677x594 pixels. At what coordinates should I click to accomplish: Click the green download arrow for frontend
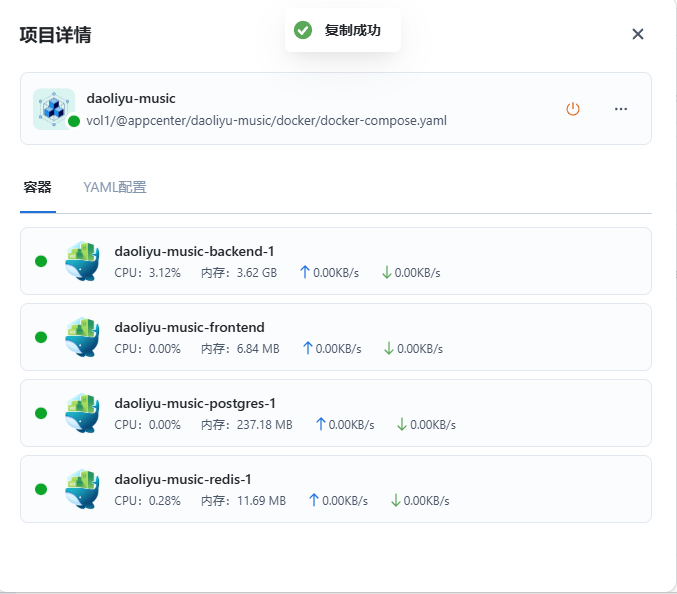[x=389, y=348]
